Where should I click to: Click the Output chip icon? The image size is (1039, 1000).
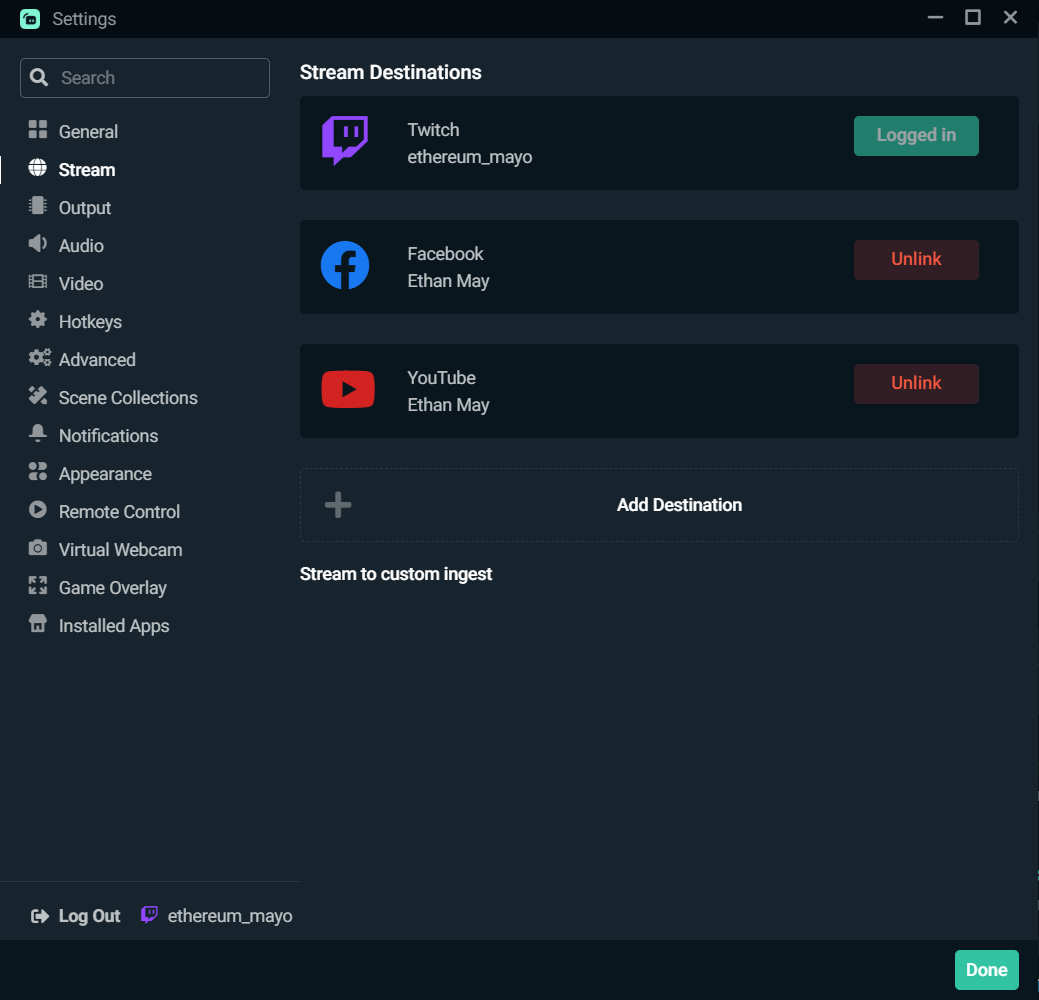tap(38, 206)
